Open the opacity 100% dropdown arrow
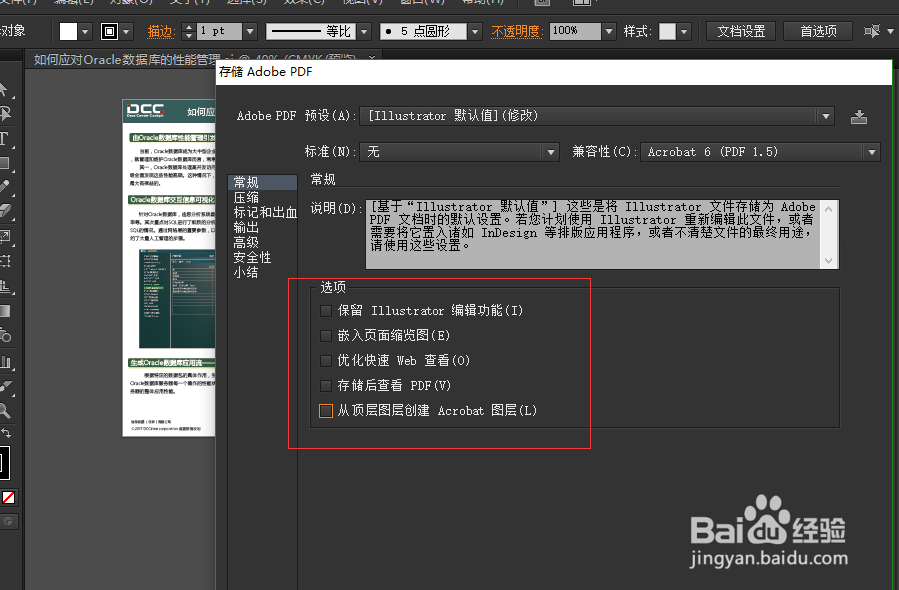 point(609,31)
